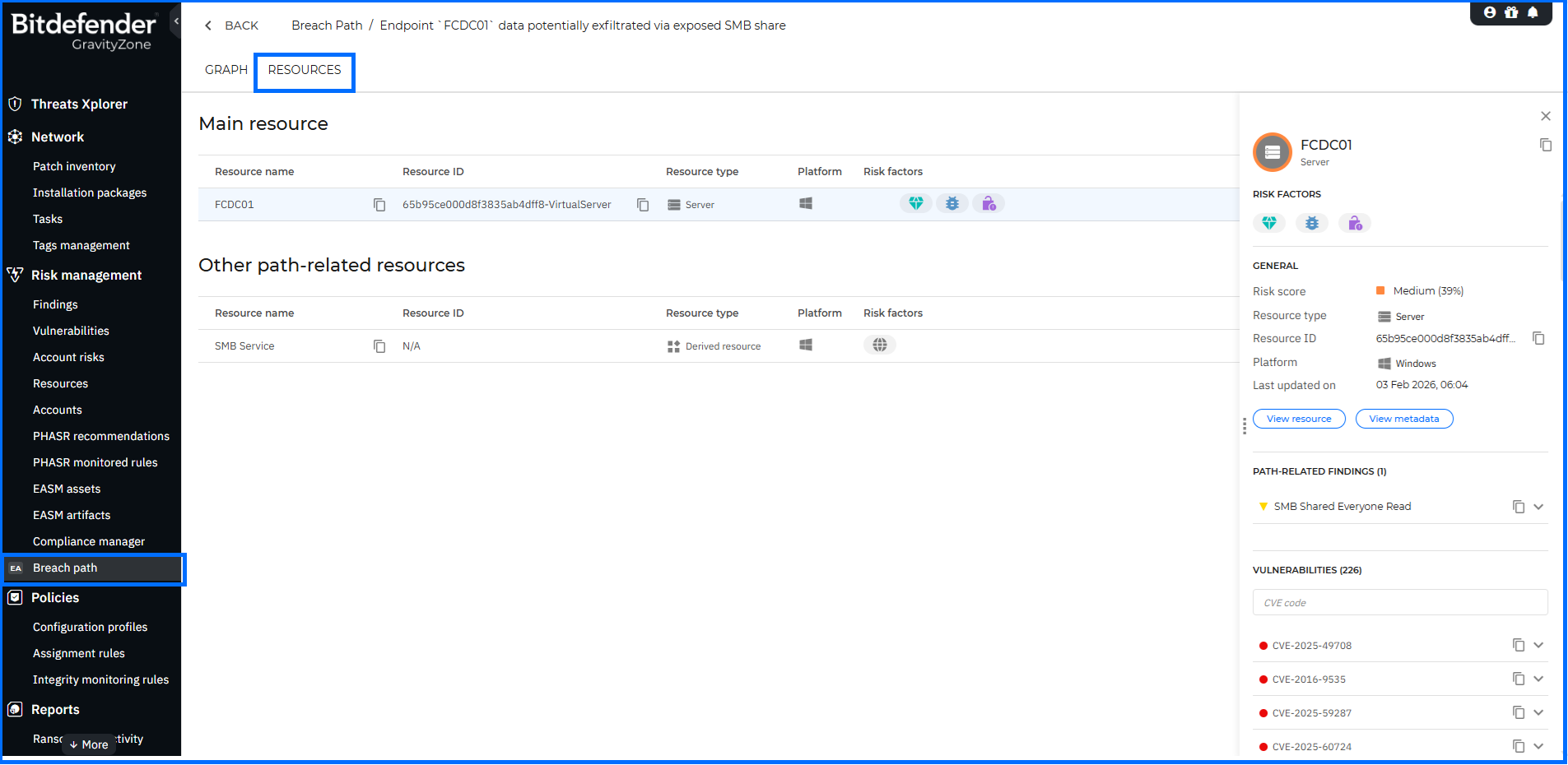This screenshot has width=1568, height=765.
Task: Expand CVE-2025-49708 vulnerability details
Action: [1538, 646]
